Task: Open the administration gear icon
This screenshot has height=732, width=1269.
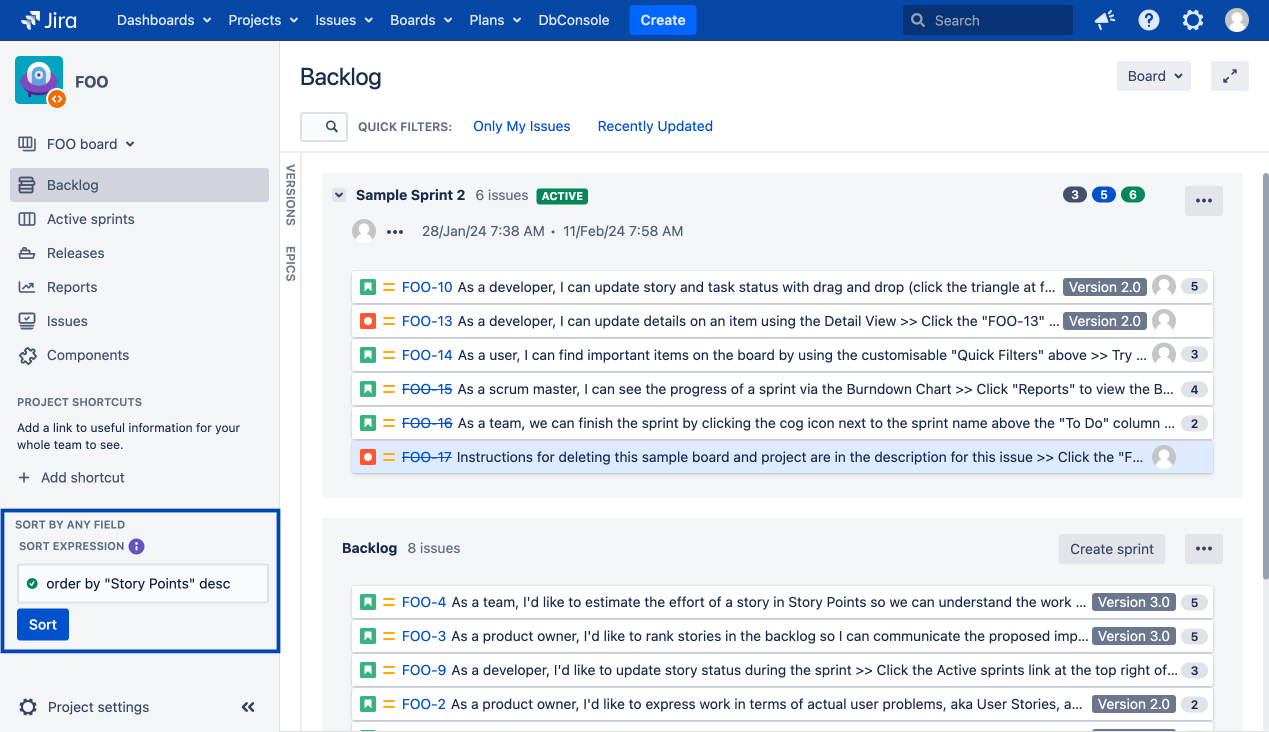Action: [1193, 20]
